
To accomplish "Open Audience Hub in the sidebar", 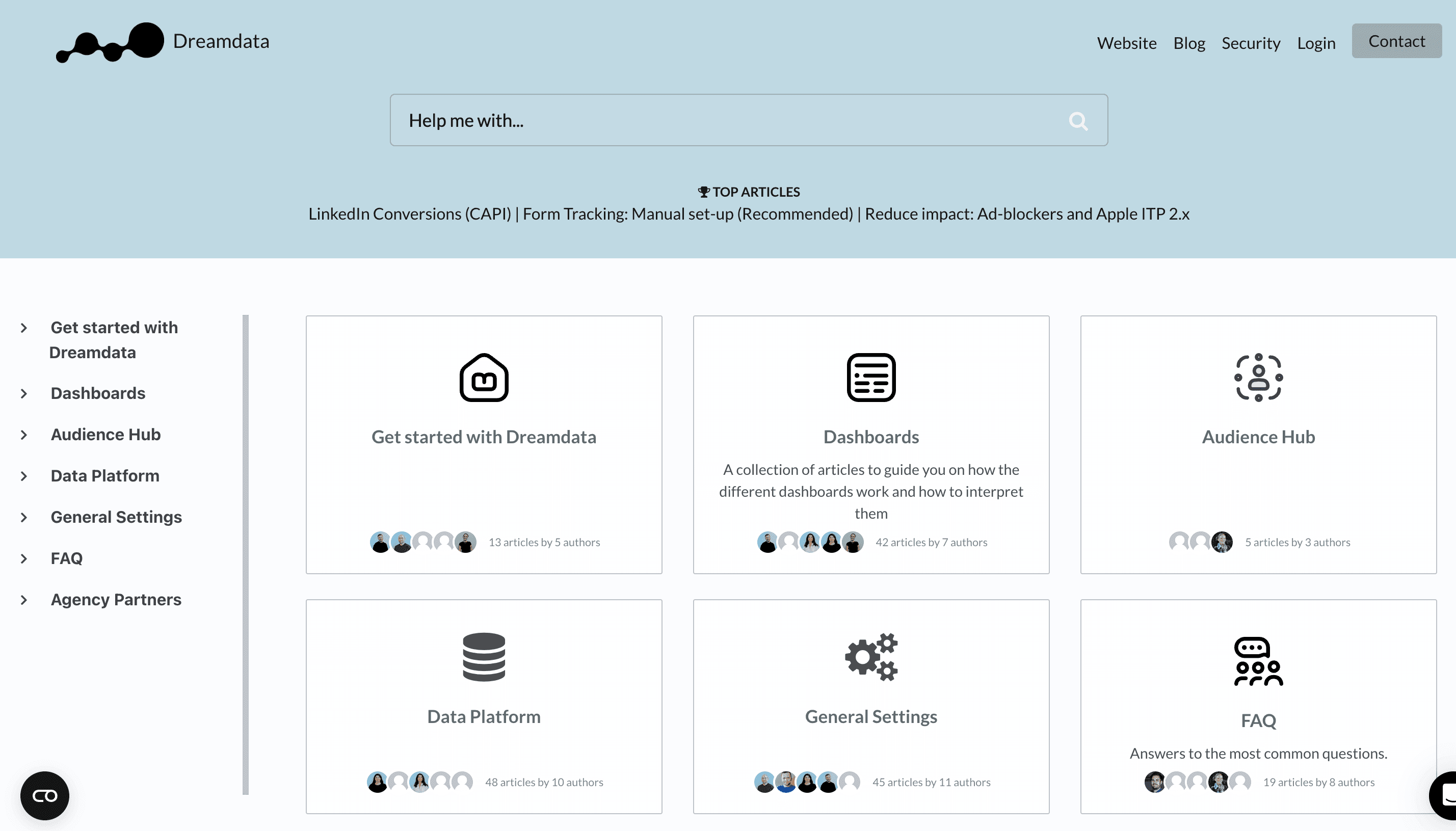I will (105, 434).
